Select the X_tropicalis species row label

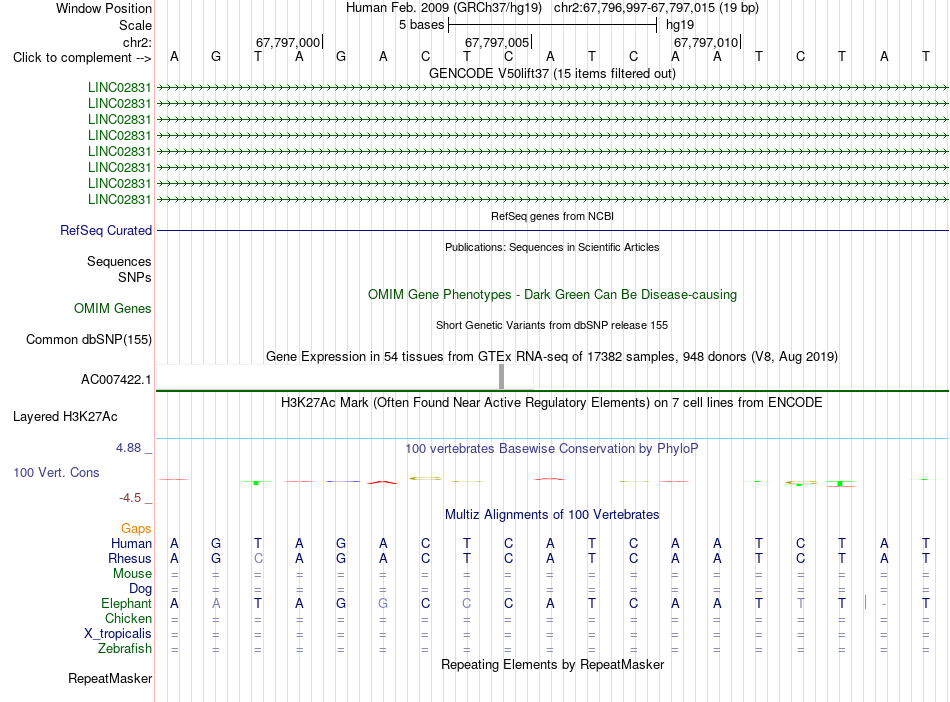(x=118, y=634)
